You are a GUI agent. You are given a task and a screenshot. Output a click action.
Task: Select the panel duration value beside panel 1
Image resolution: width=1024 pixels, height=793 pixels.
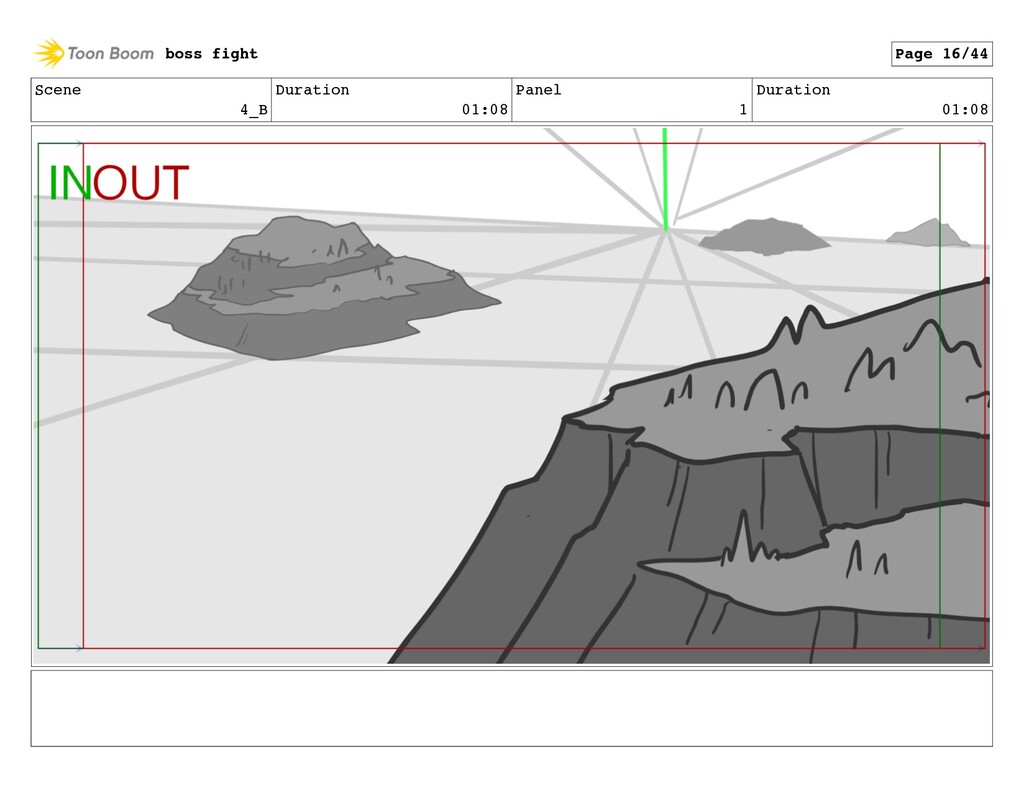pyautogui.click(x=965, y=110)
